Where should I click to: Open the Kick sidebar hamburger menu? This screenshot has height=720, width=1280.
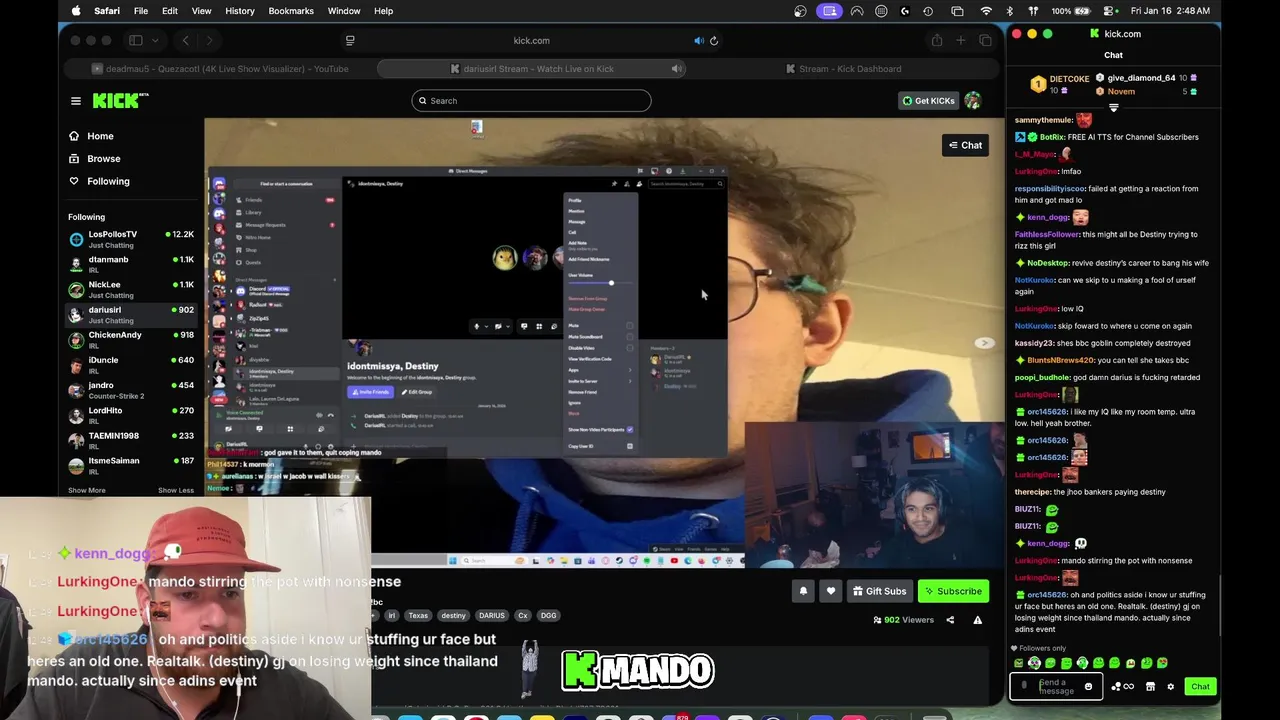pyautogui.click(x=75, y=100)
